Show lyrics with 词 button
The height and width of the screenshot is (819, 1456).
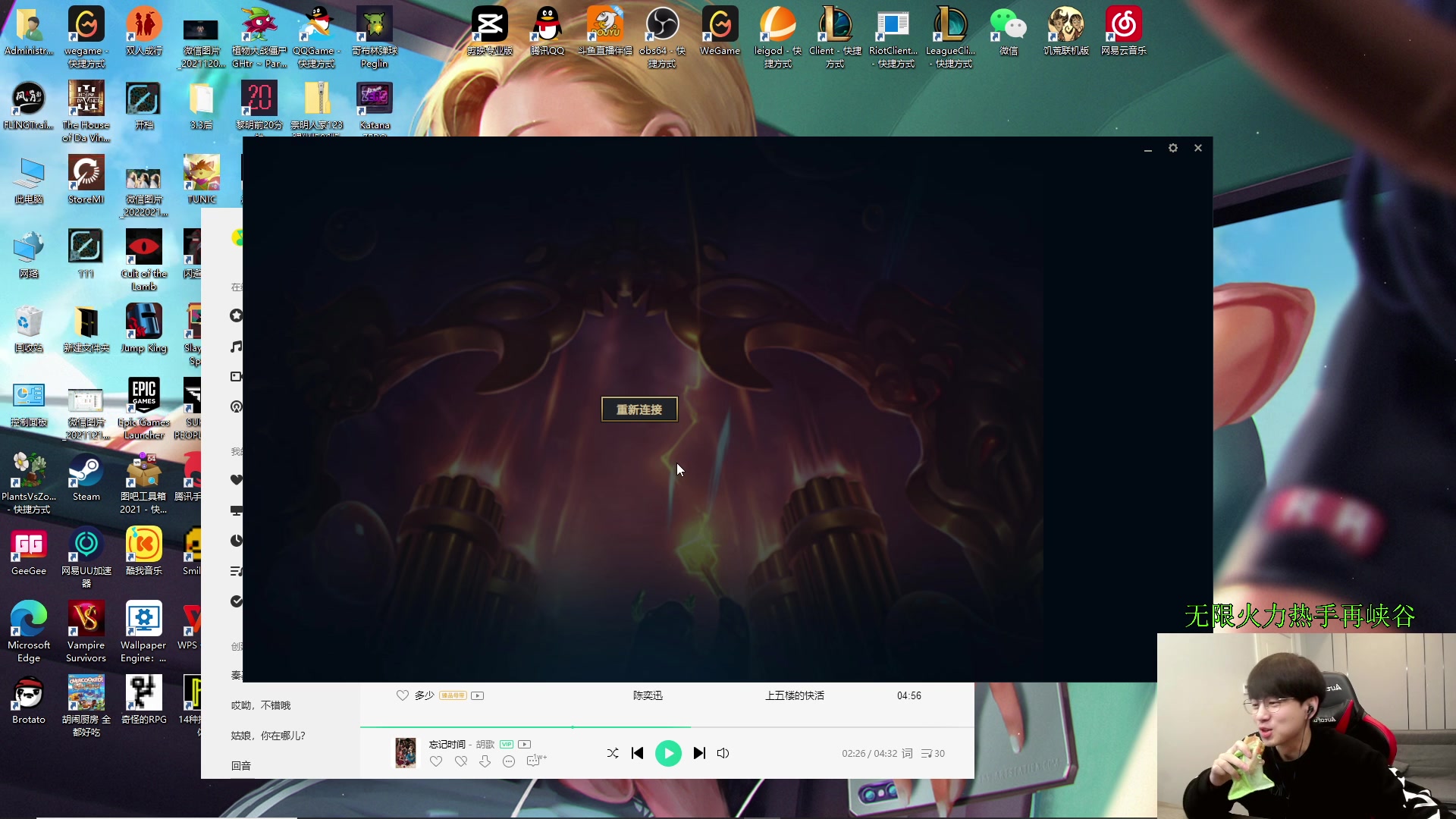[x=907, y=753]
